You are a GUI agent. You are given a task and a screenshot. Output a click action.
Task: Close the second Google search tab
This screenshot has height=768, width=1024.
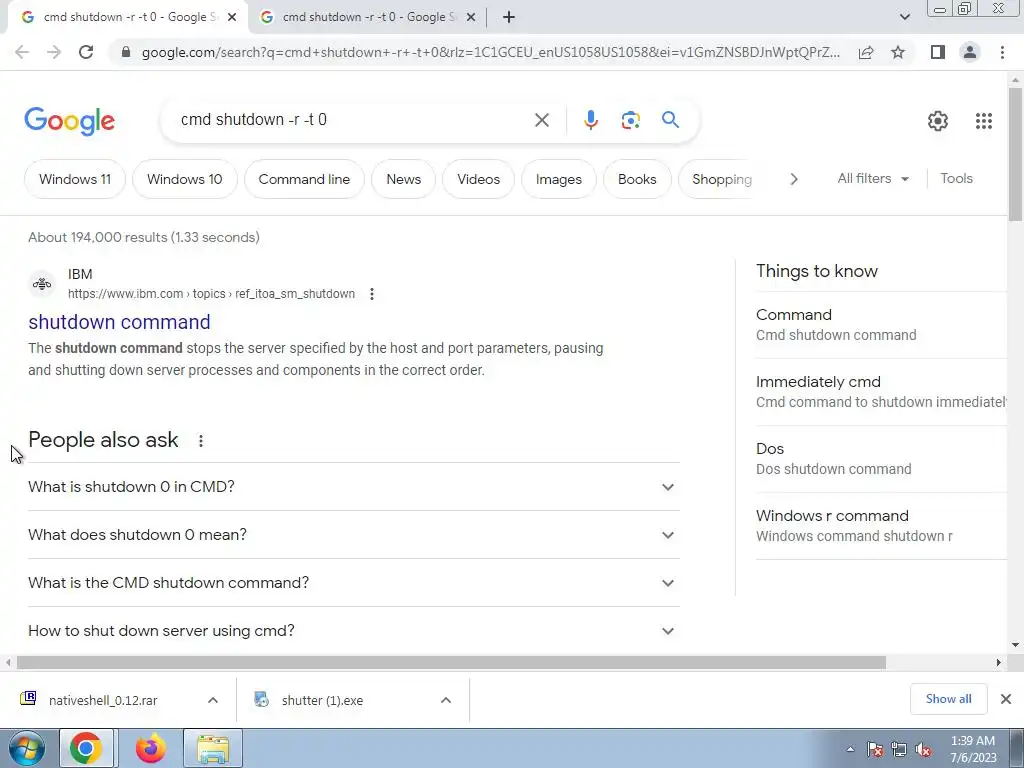(x=471, y=18)
